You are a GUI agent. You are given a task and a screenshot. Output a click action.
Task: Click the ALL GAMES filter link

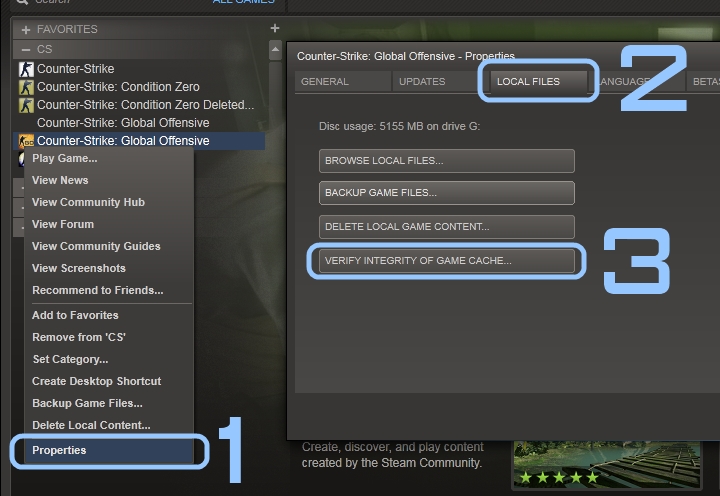(x=243, y=2)
